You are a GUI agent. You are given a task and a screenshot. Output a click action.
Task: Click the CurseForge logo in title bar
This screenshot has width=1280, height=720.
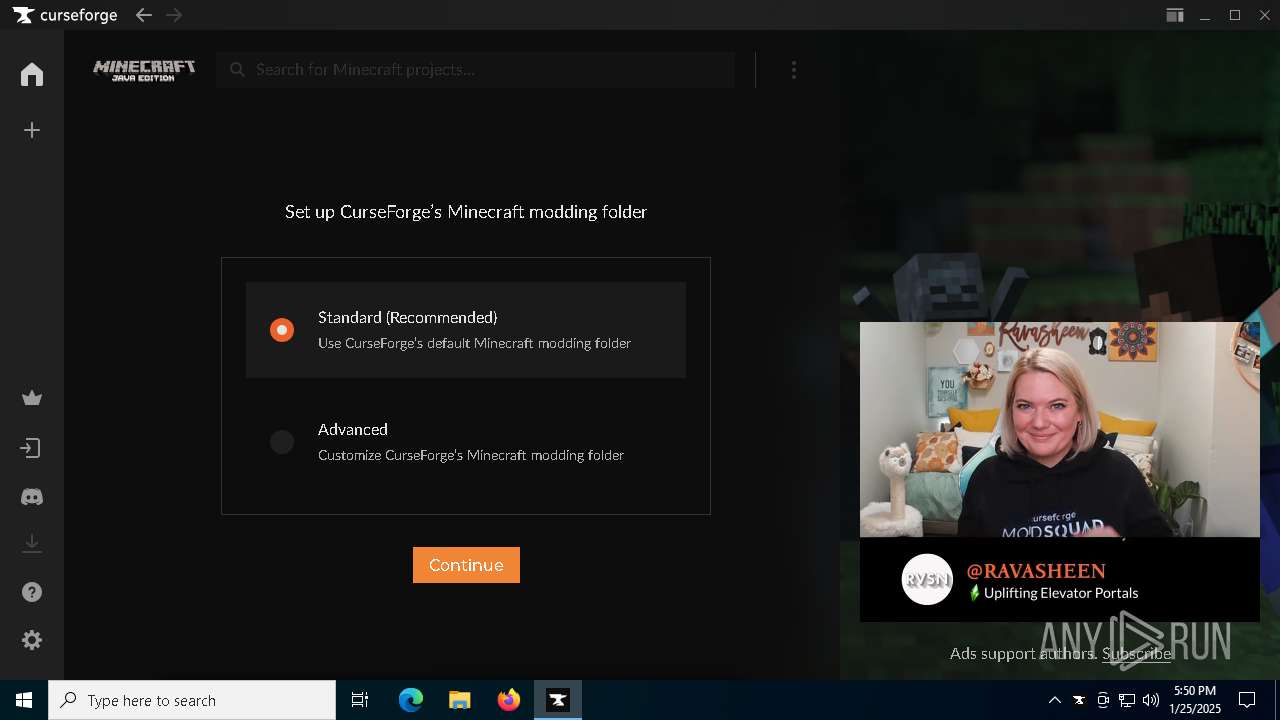[x=65, y=15]
